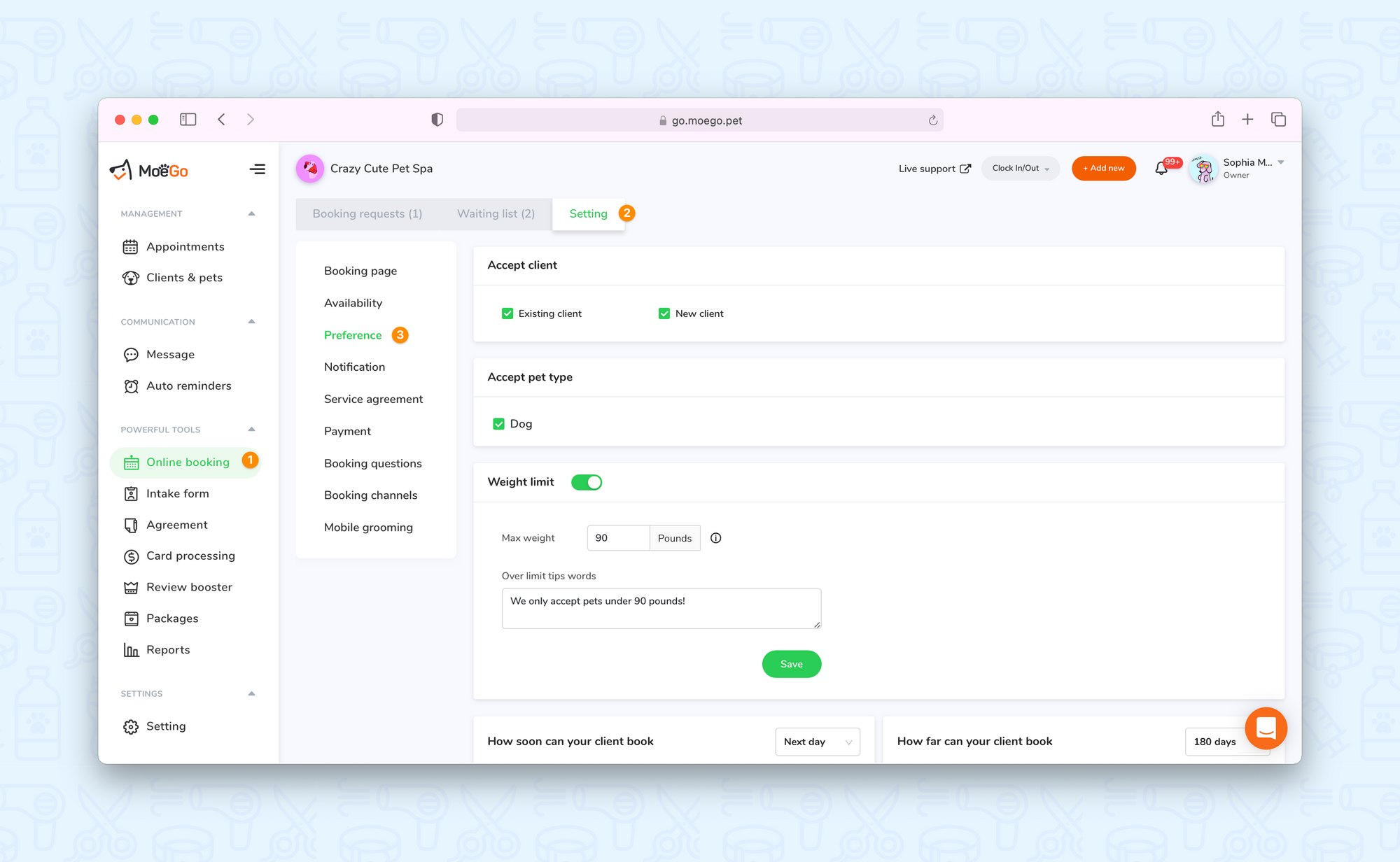This screenshot has width=1400, height=862.
Task: Open Booking page settings
Action: 360,271
